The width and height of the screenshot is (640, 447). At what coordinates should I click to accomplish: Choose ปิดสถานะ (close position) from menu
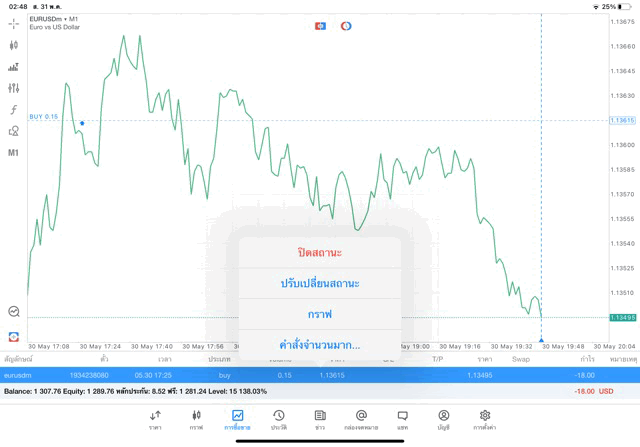320,252
